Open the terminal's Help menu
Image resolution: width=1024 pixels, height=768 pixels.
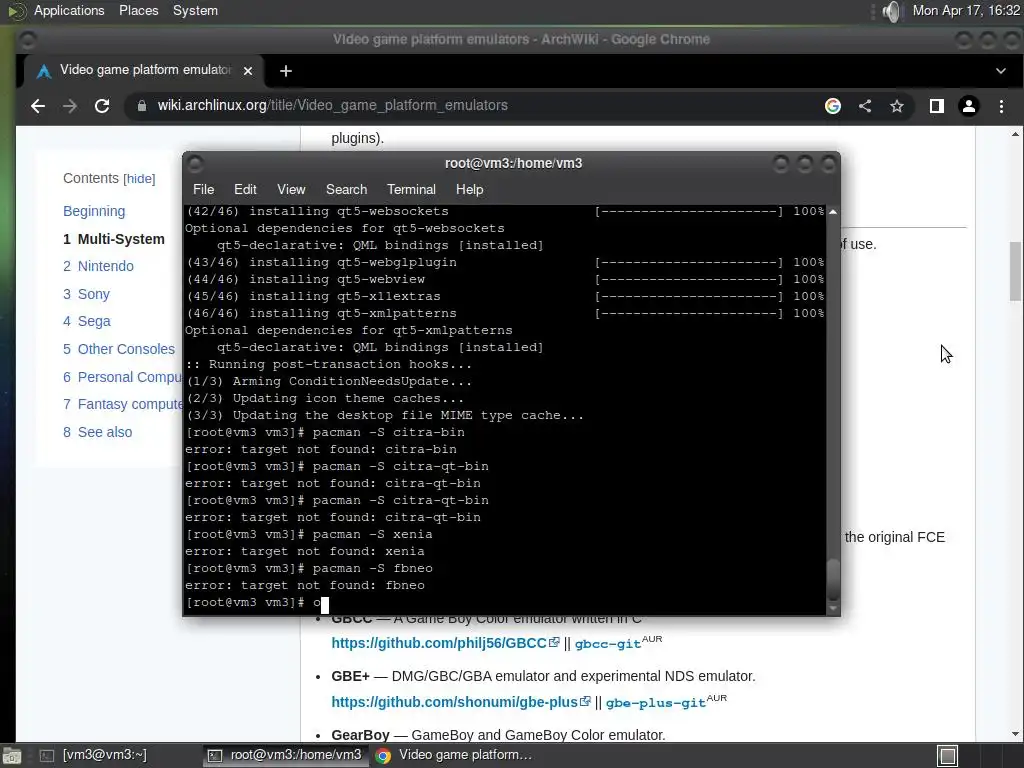click(x=469, y=189)
